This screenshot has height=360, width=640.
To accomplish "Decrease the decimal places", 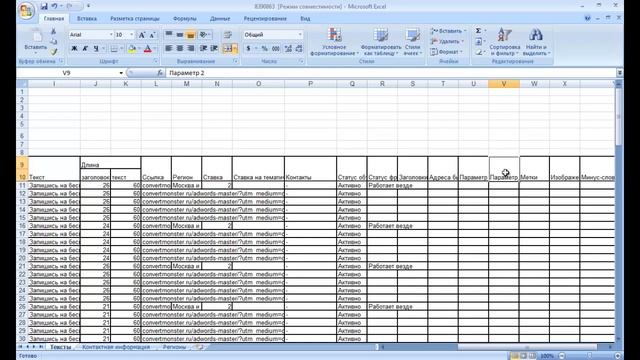I will (x=299, y=49).
